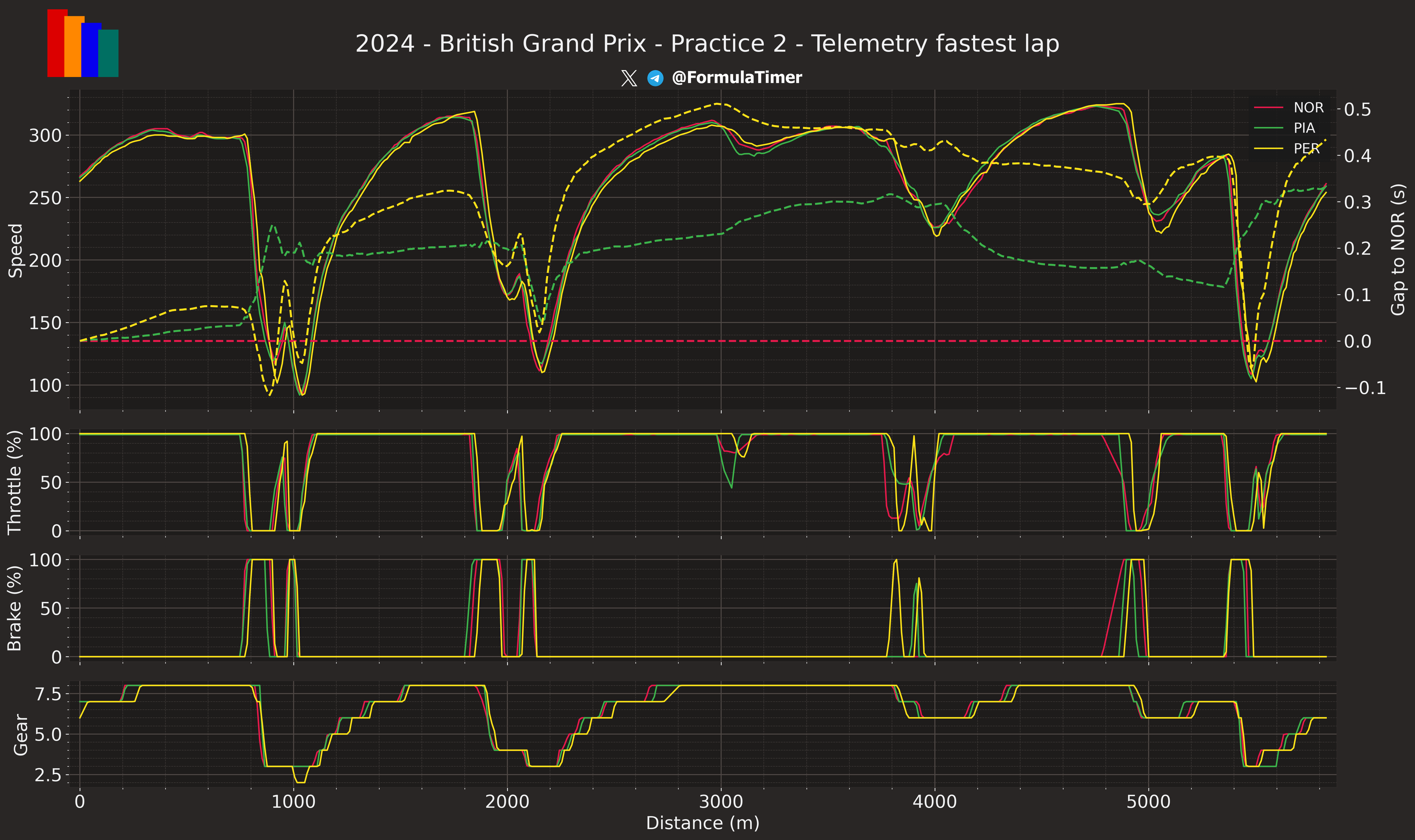This screenshot has height=840, width=1415.
Task: Click the teal bar in the logo
Action: (x=109, y=53)
